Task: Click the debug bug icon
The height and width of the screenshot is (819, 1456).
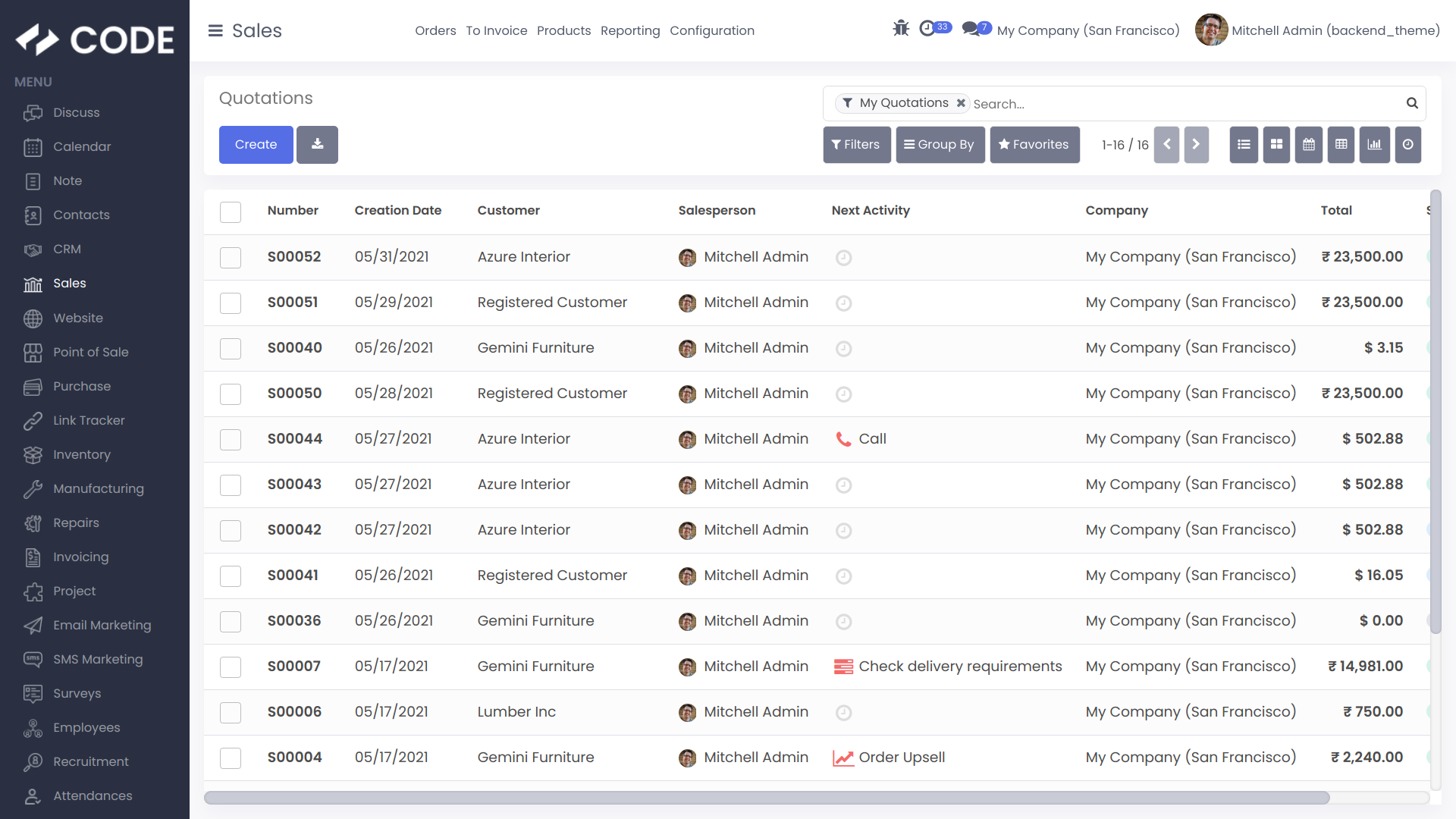Action: 901,29
